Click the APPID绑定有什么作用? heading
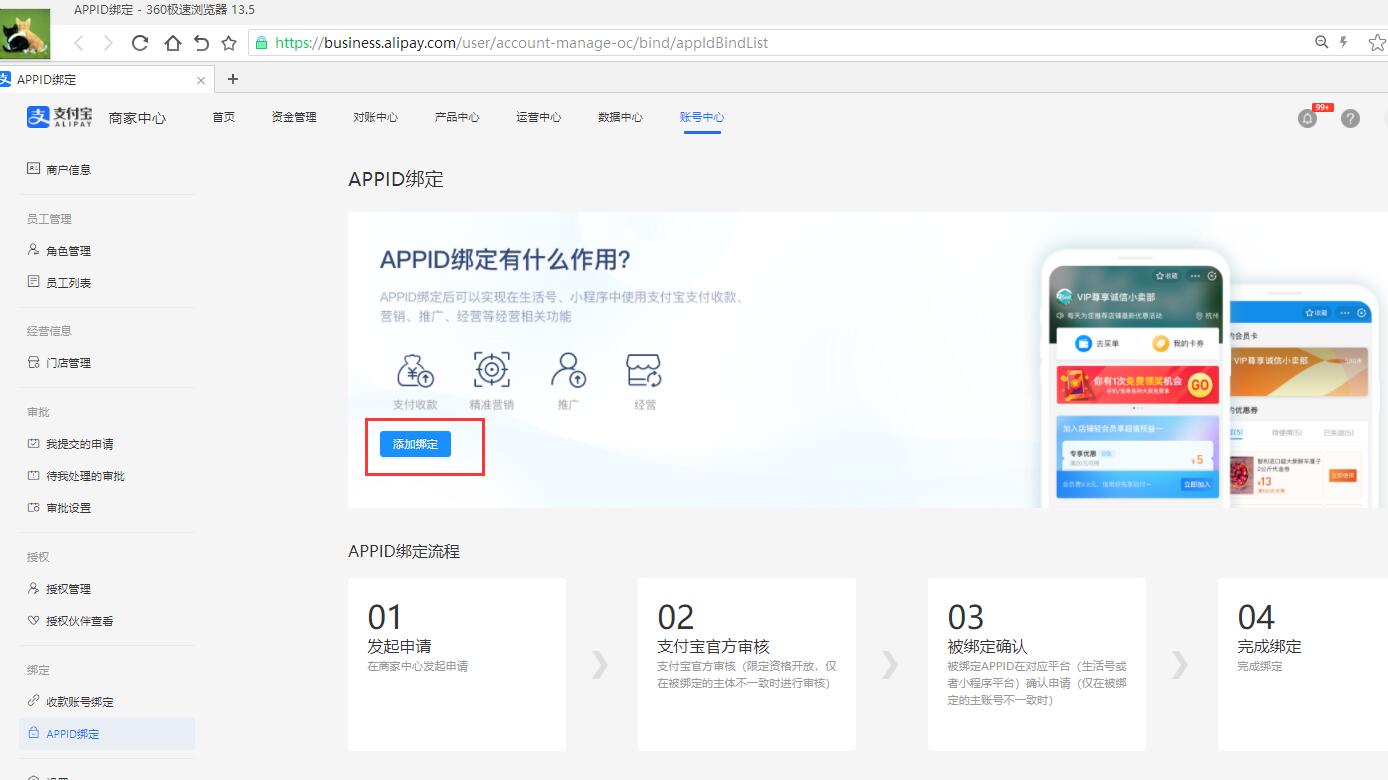 505,260
